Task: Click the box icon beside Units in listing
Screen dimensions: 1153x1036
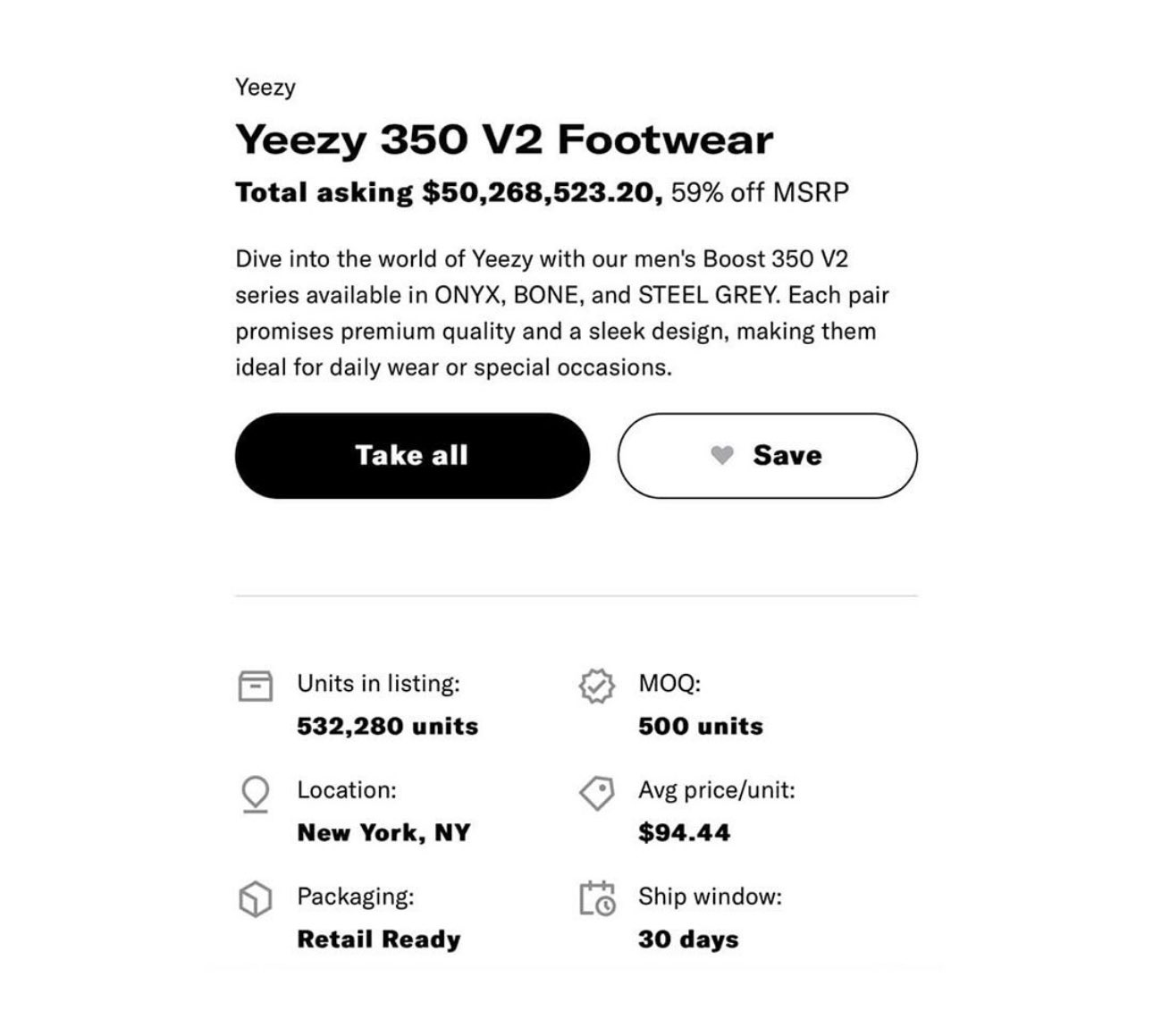Action: tap(256, 686)
